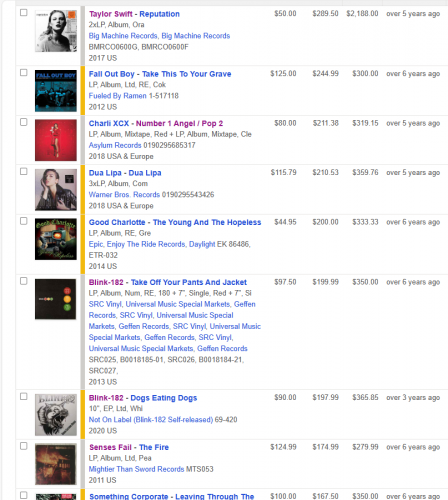Follow the Fueled By Ramen label link

117,96
